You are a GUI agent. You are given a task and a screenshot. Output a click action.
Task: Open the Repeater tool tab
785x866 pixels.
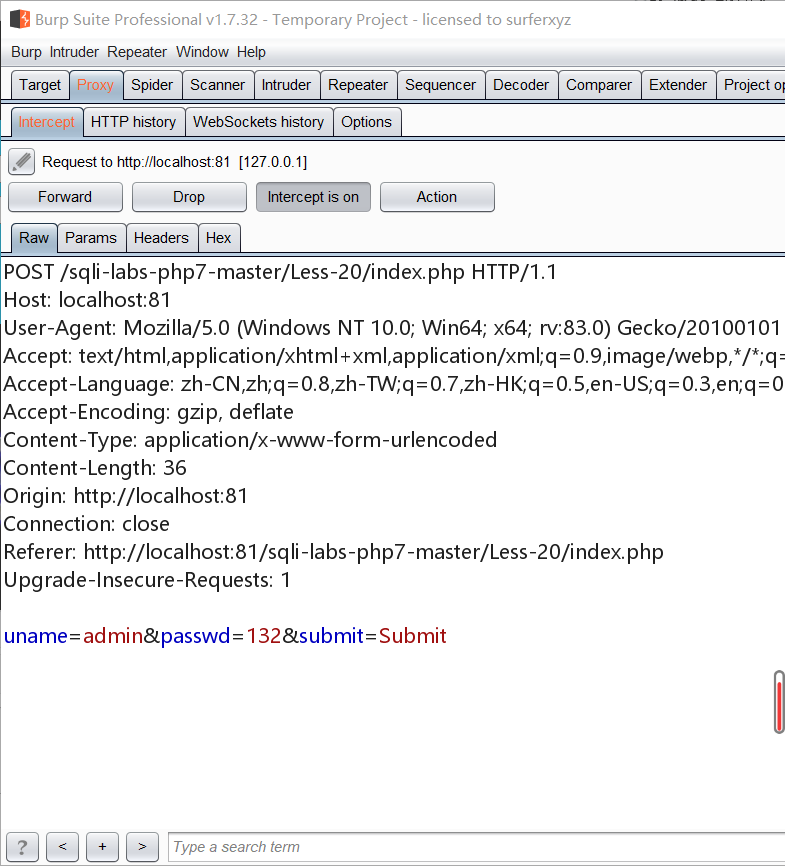(x=358, y=85)
